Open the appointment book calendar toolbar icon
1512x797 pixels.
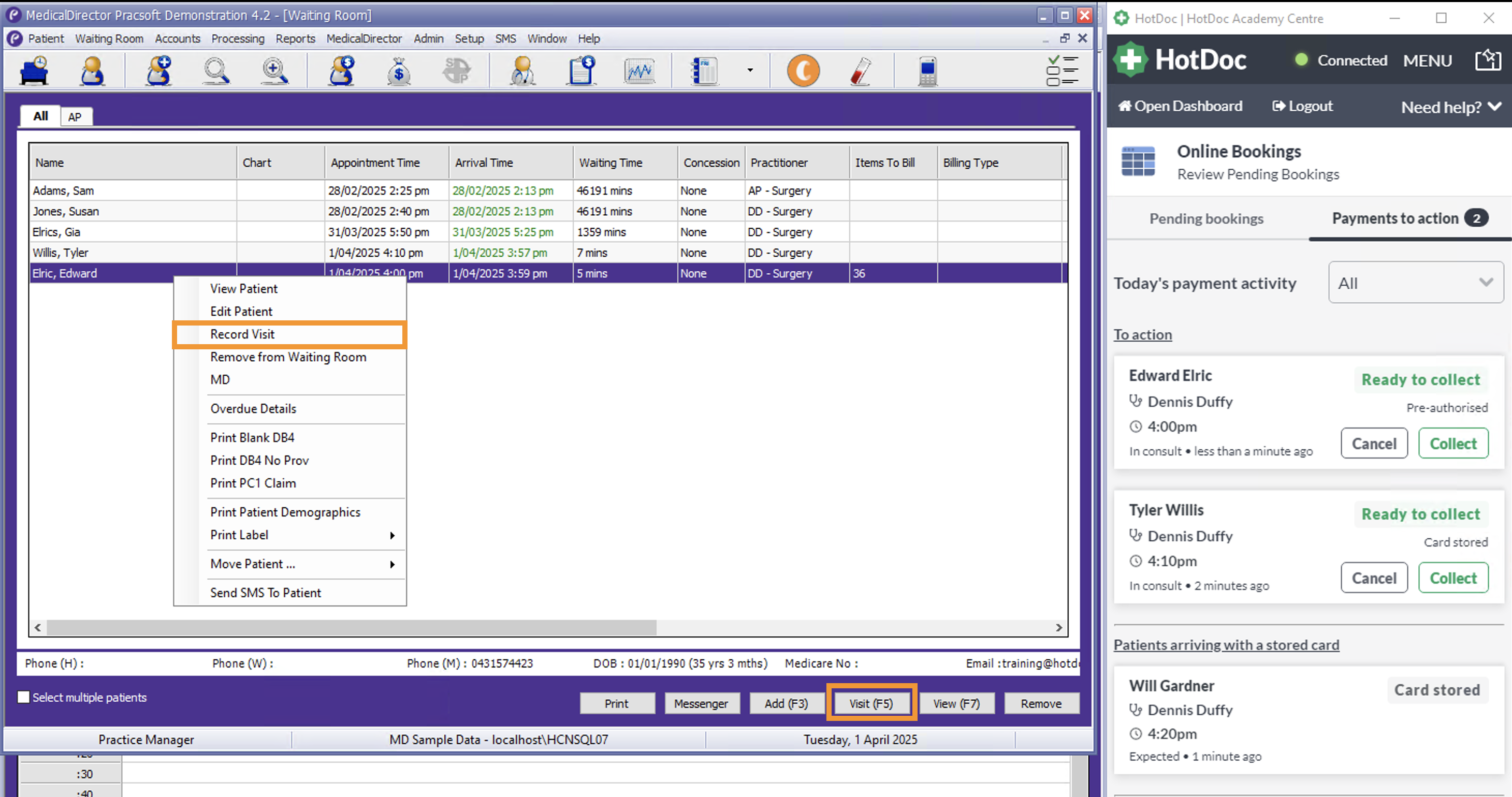coord(704,71)
